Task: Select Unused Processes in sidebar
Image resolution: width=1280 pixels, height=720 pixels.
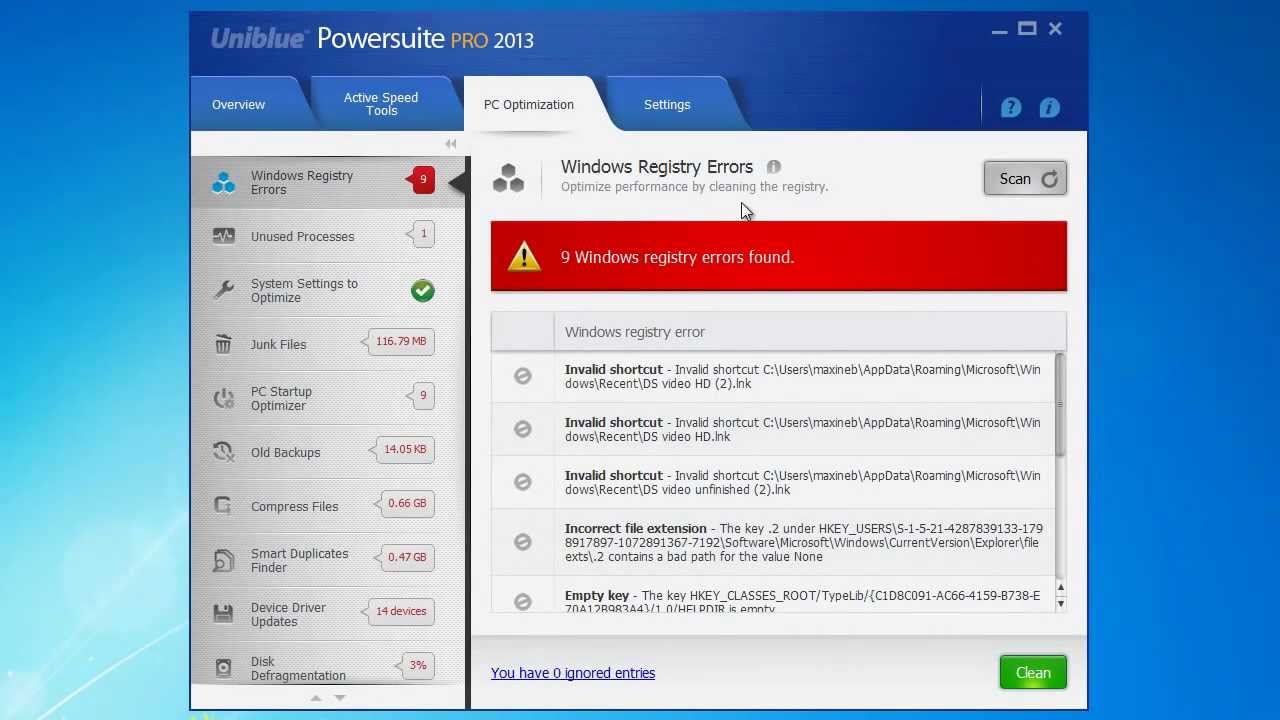Action: tap(327, 236)
